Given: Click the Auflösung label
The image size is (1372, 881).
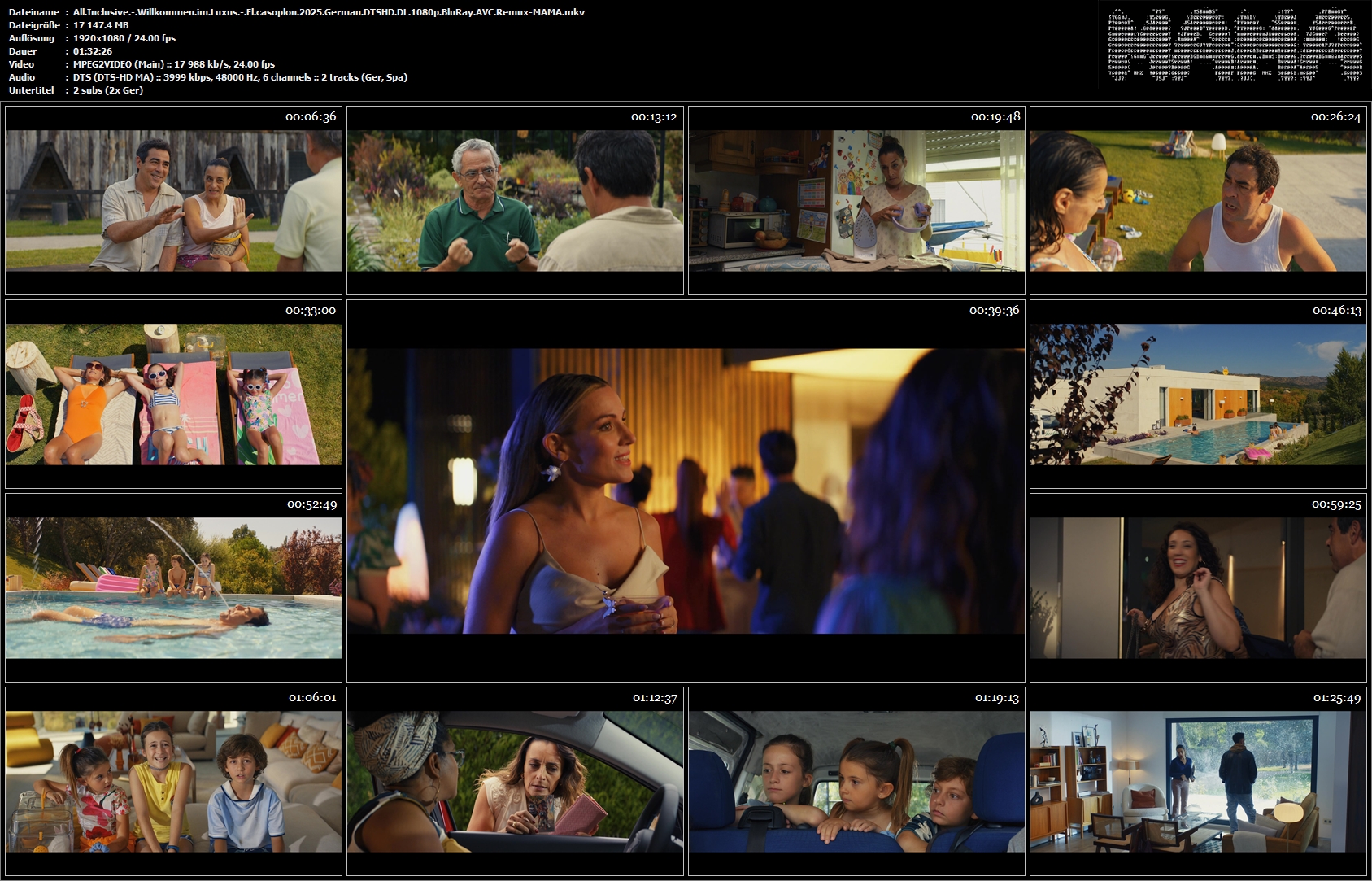Looking at the screenshot, I should 32,38.
